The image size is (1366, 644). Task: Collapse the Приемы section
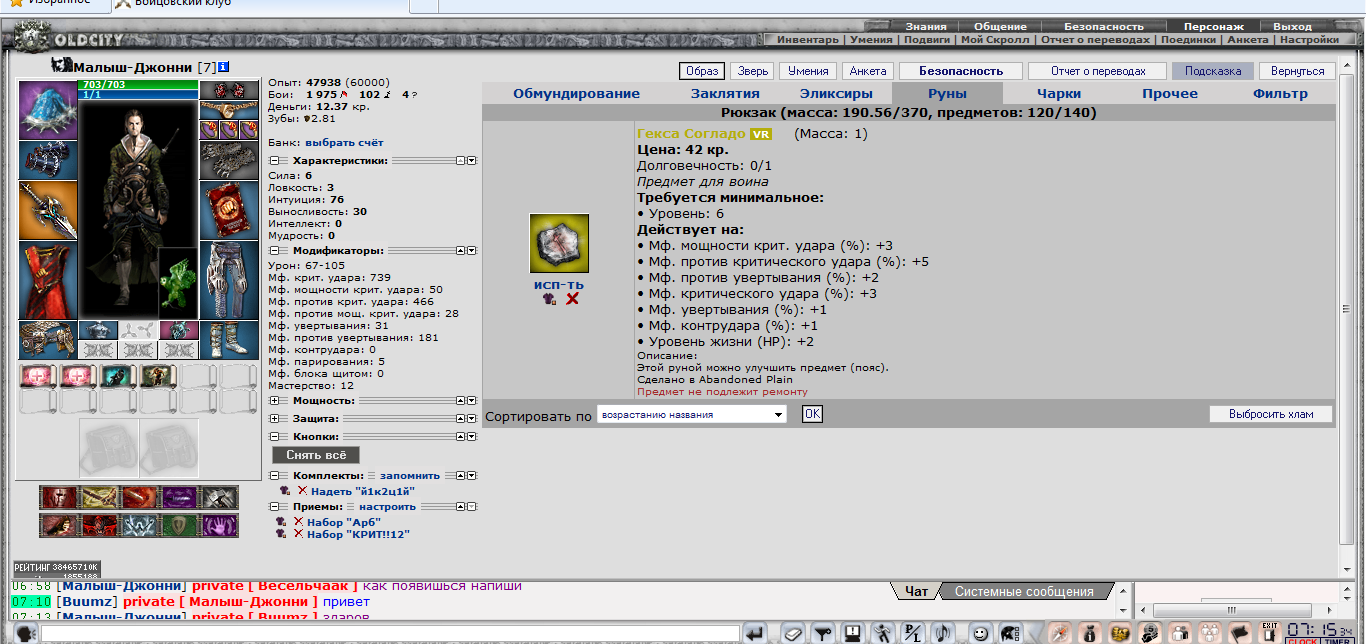coord(275,506)
